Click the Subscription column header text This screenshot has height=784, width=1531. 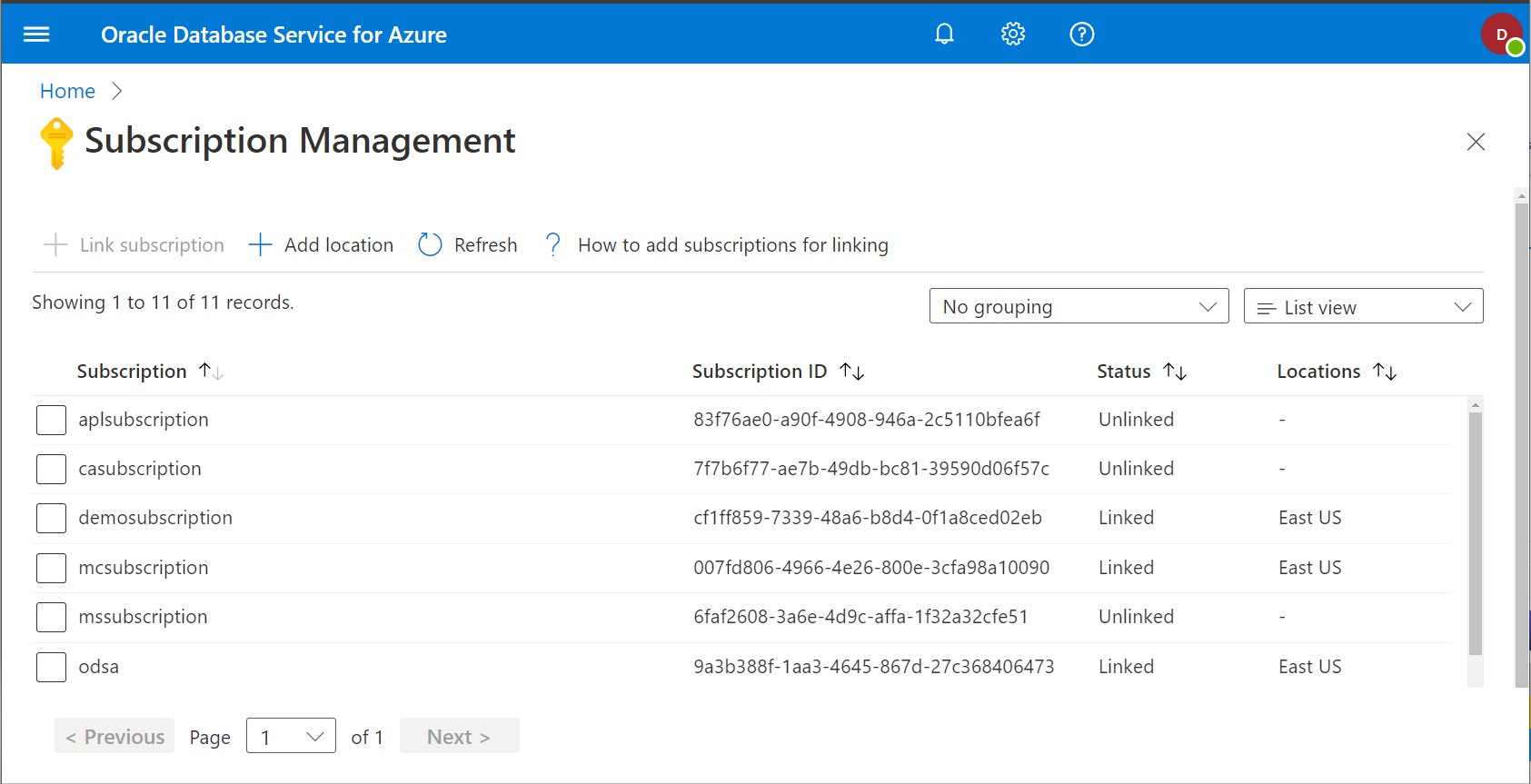(132, 372)
